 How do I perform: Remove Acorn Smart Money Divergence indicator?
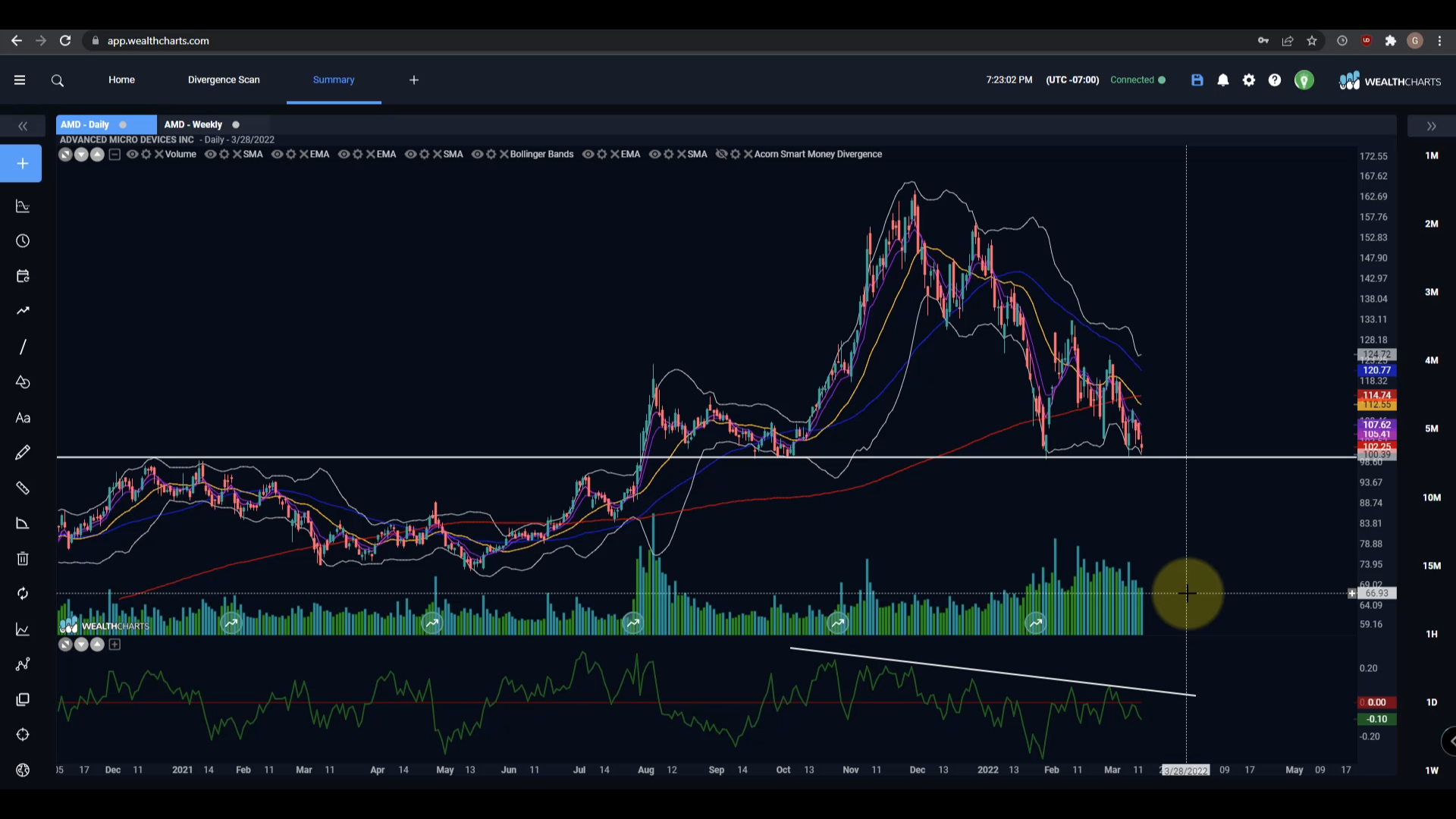[x=748, y=154]
